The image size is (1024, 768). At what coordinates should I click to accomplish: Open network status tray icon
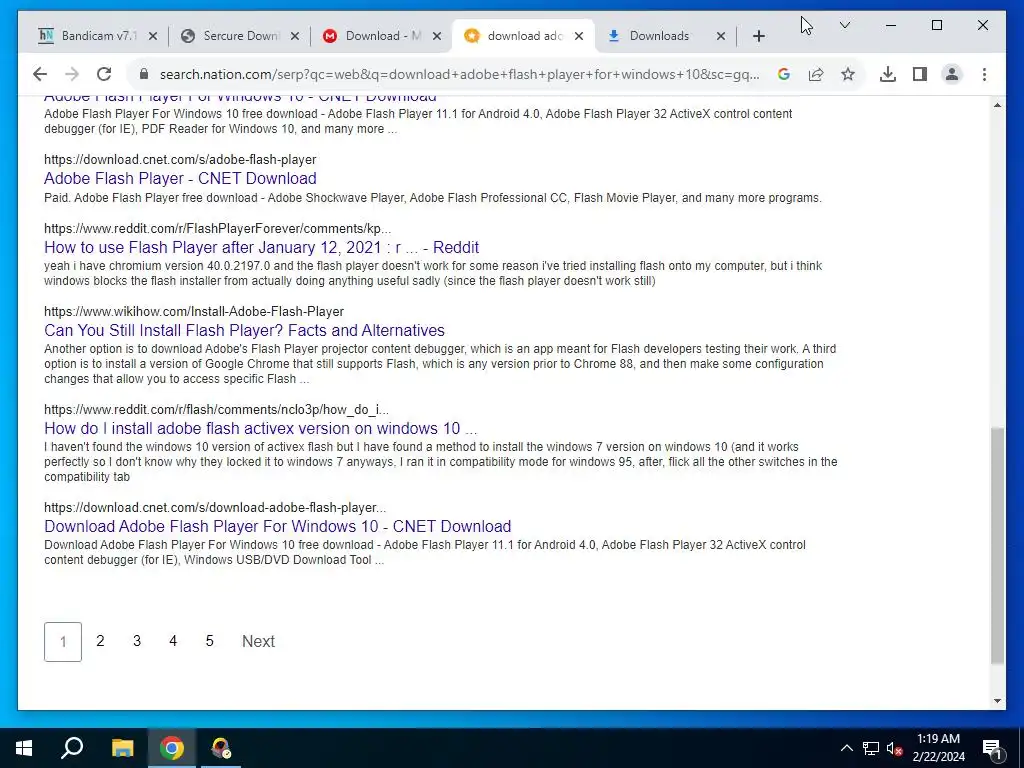pyautogui.click(x=871, y=748)
